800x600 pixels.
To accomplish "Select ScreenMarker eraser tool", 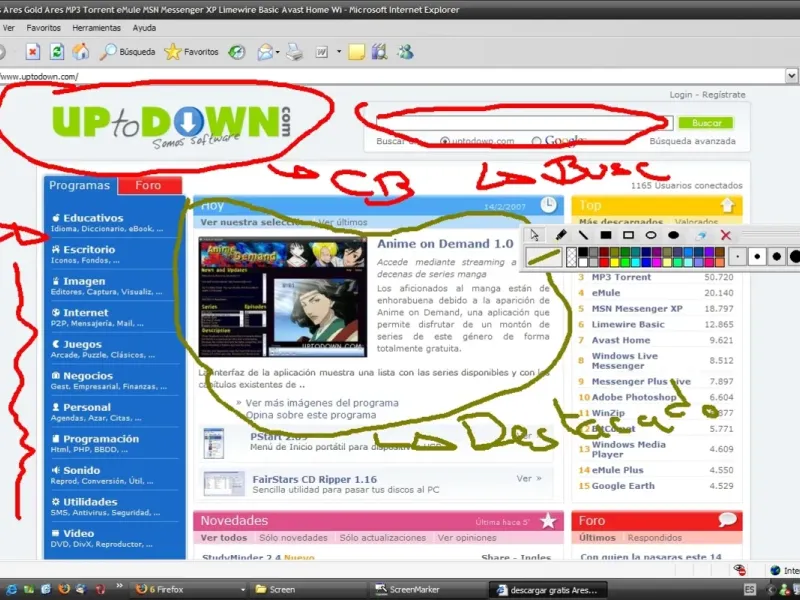I will [x=701, y=235].
